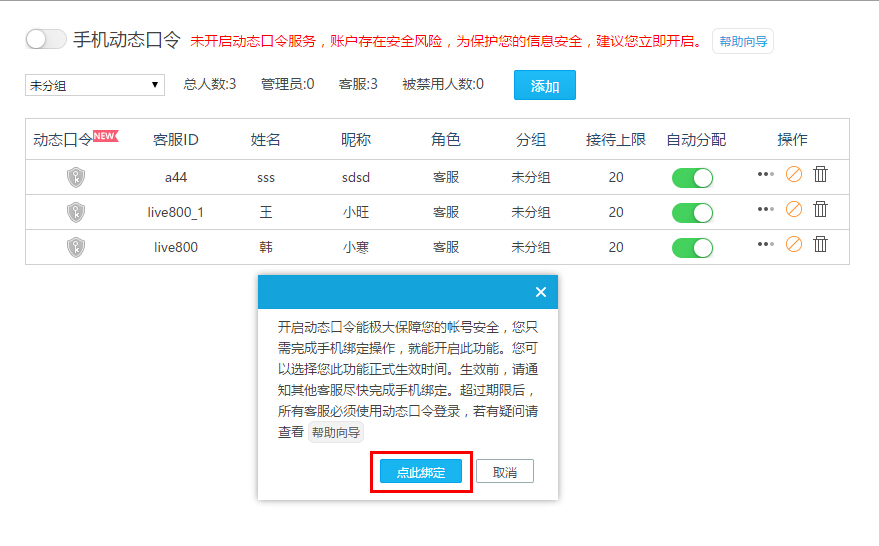Open the 未分组 group dropdown

95,85
